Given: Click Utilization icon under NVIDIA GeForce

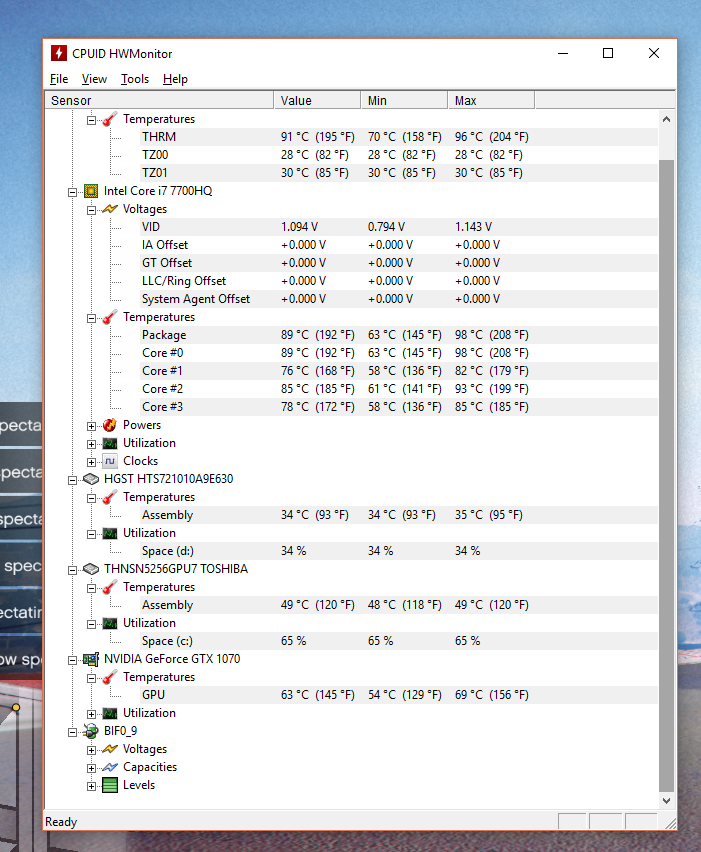Looking at the screenshot, I should 110,713.
